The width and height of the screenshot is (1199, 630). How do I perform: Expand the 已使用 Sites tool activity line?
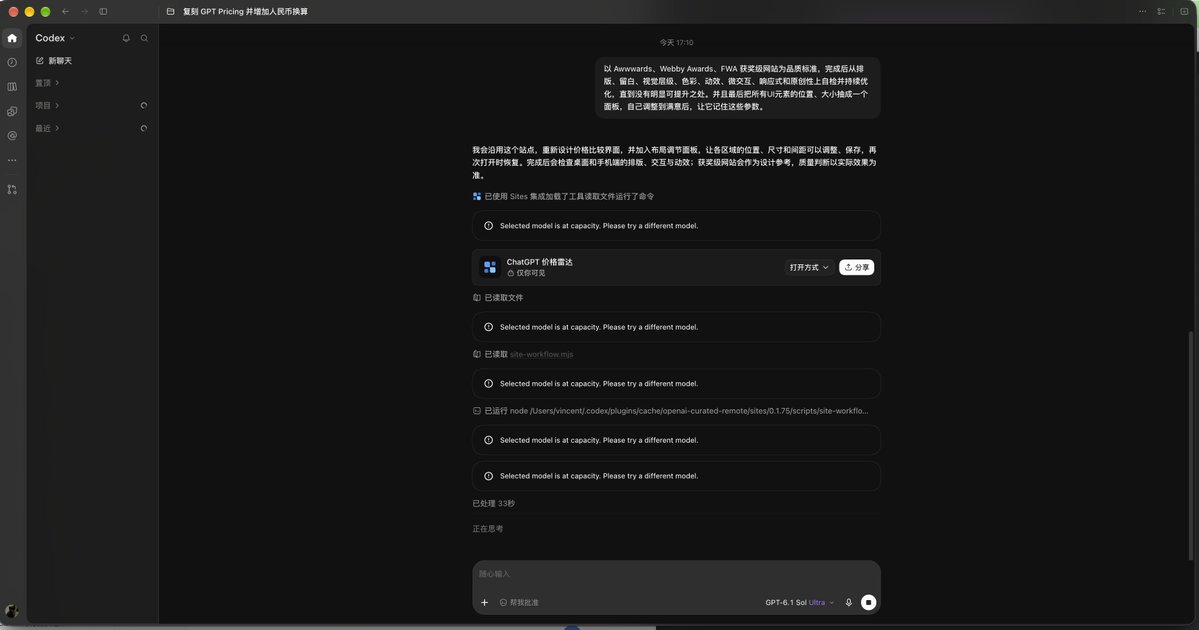pyautogui.click(x=564, y=196)
